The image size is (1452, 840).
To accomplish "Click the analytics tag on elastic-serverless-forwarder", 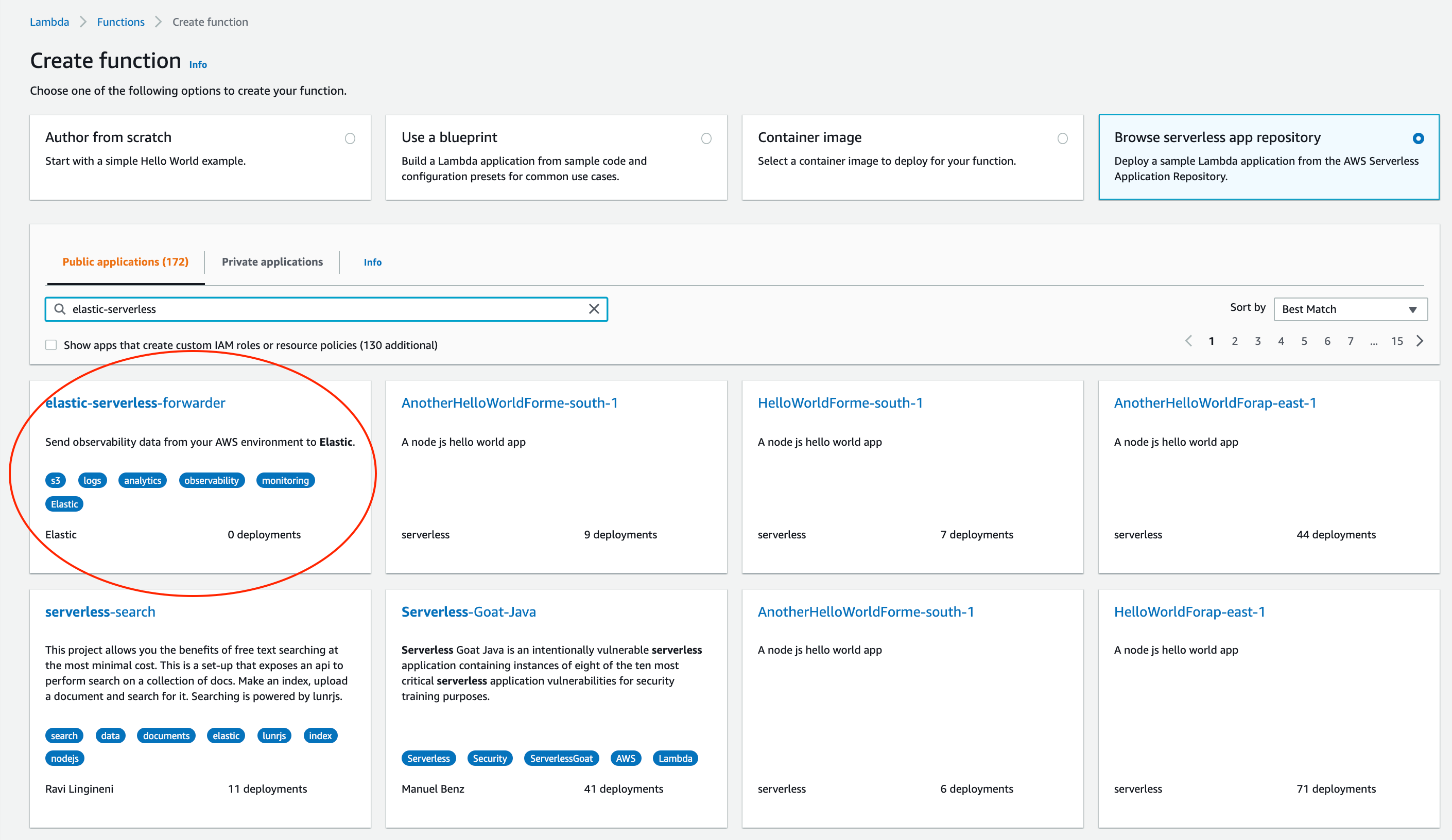I will click(x=142, y=480).
